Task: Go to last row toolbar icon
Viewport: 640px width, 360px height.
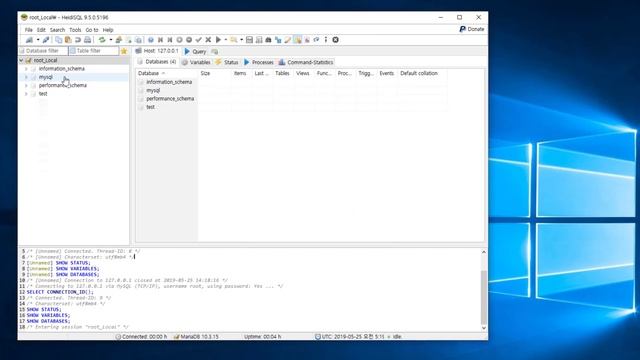Action: click(x=170, y=40)
